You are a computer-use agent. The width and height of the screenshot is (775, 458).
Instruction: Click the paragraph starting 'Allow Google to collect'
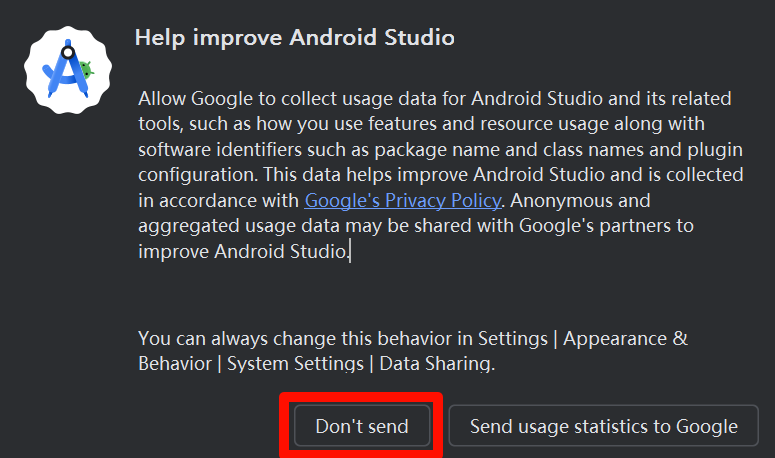tap(440, 175)
